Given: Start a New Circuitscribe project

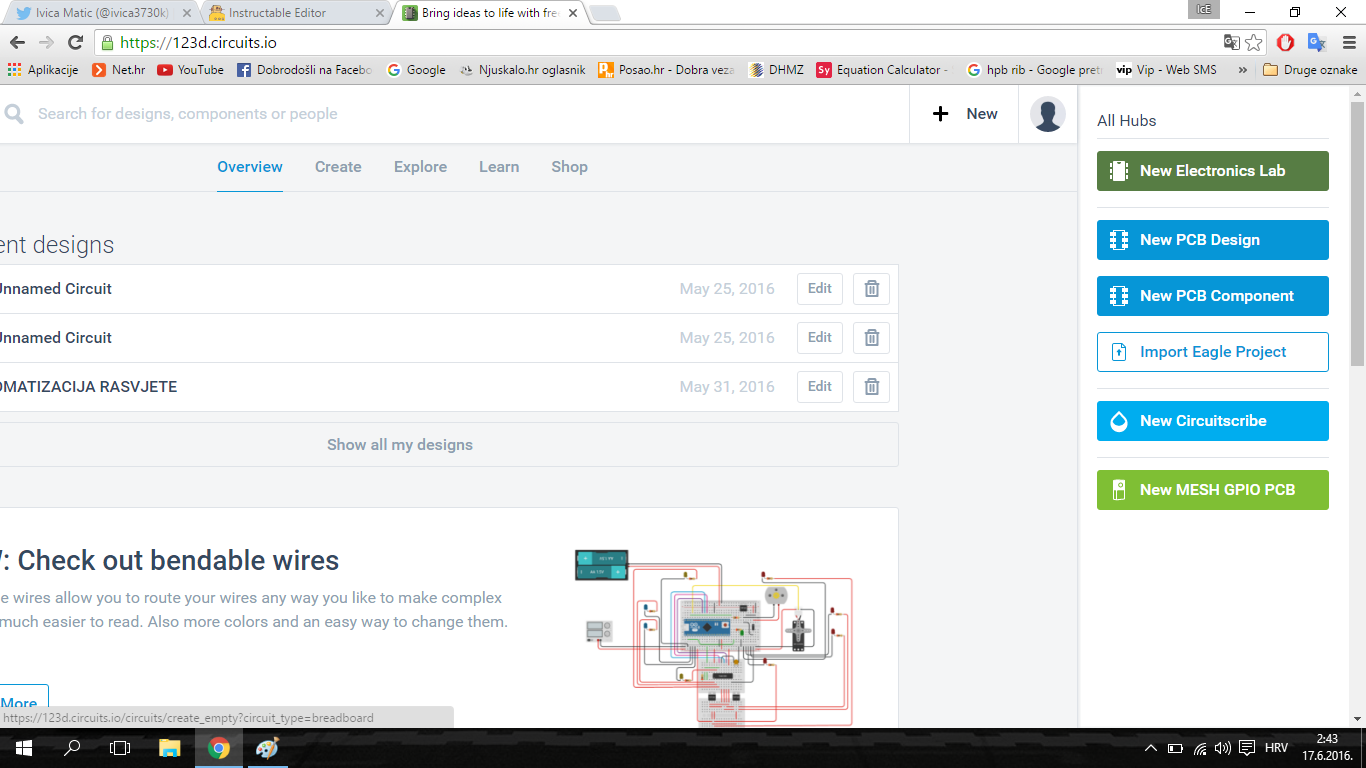Looking at the screenshot, I should (x=1213, y=421).
